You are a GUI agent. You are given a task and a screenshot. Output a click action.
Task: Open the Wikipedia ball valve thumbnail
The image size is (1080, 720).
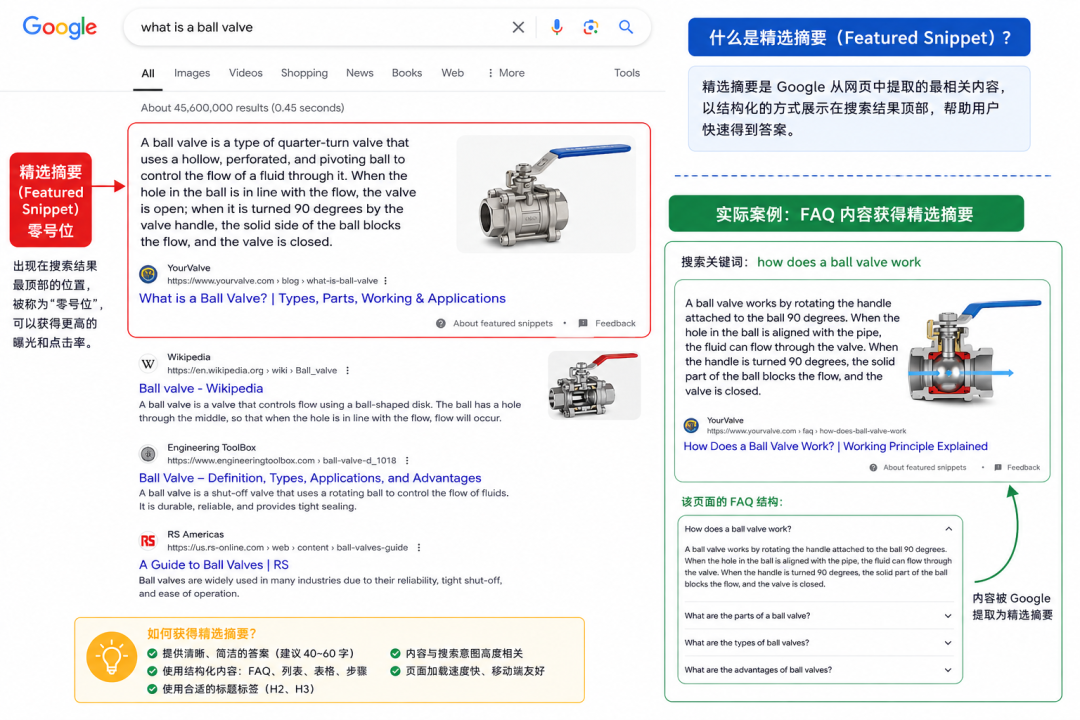594,386
